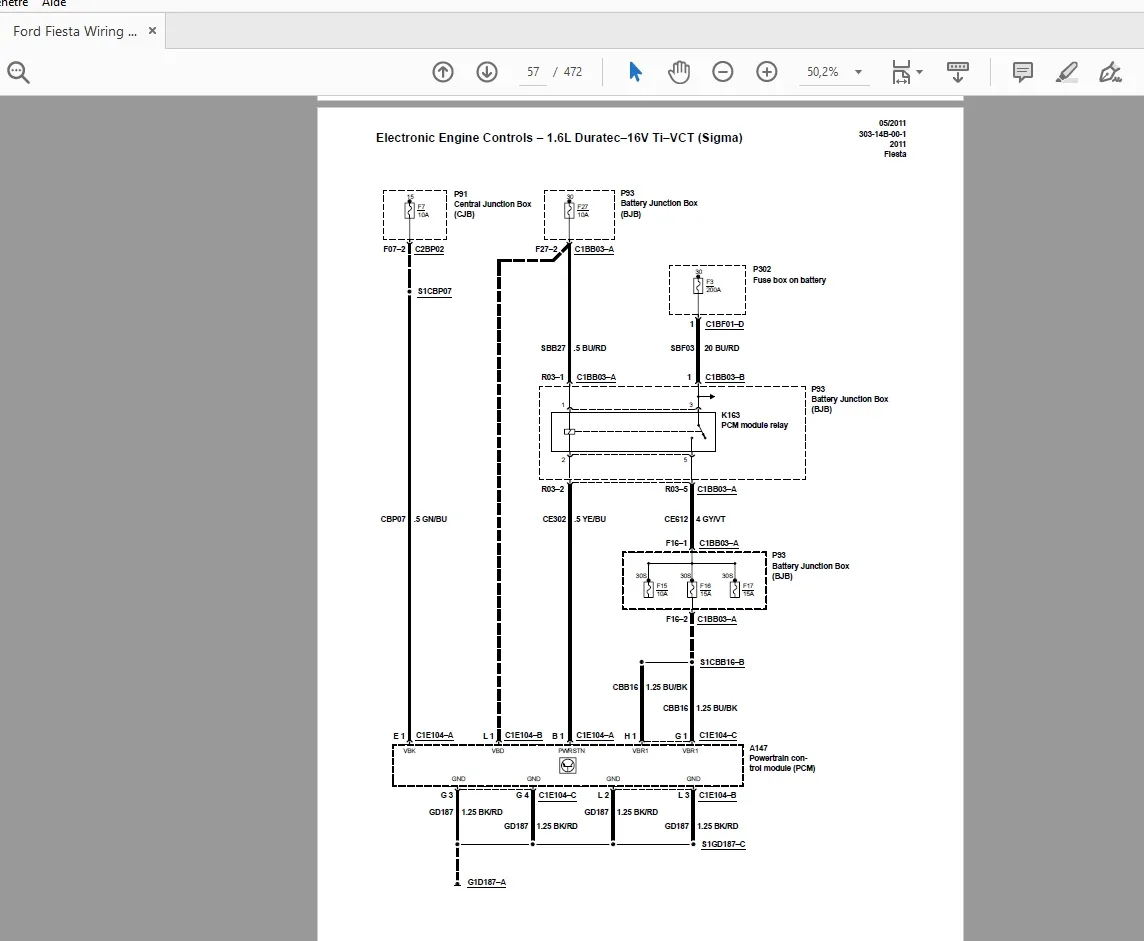Viewport: 1144px width, 941px height.
Task: Click the zoom value field 50,2%
Action: tap(822, 71)
